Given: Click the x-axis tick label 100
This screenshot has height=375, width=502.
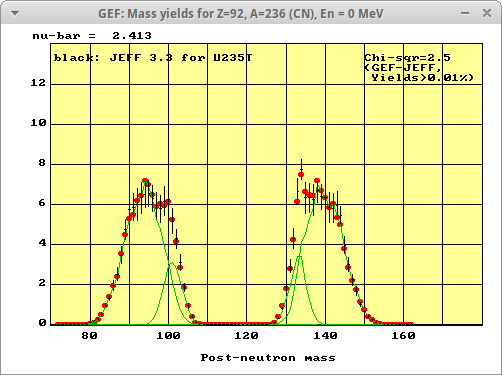Looking at the screenshot, I should [x=168, y=335].
